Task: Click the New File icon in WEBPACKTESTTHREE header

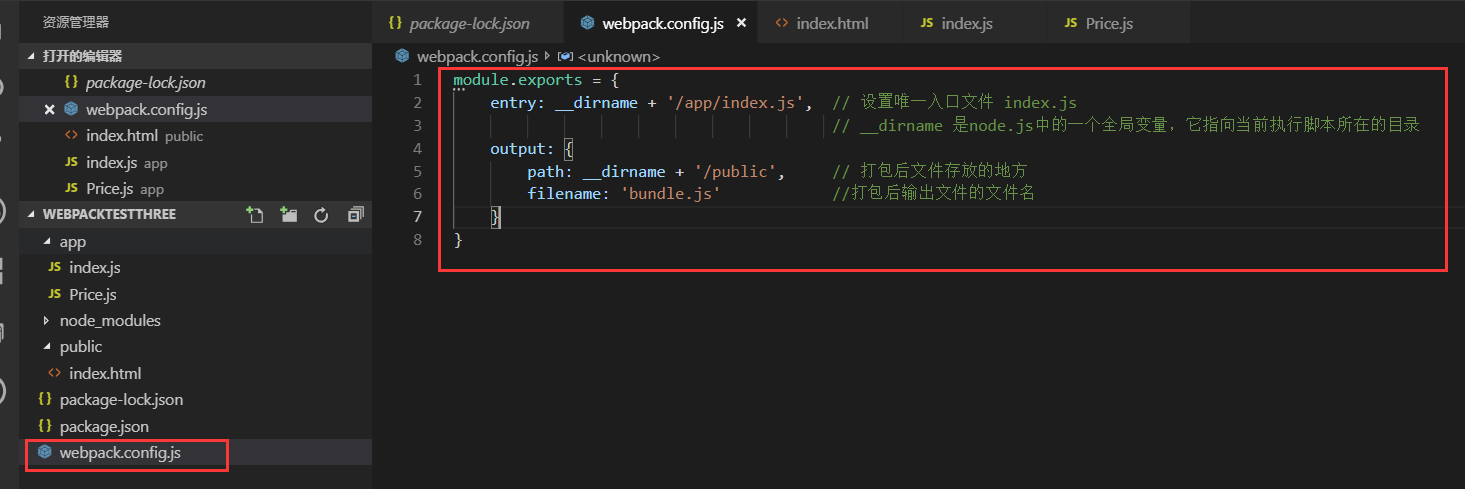Action: [255, 215]
